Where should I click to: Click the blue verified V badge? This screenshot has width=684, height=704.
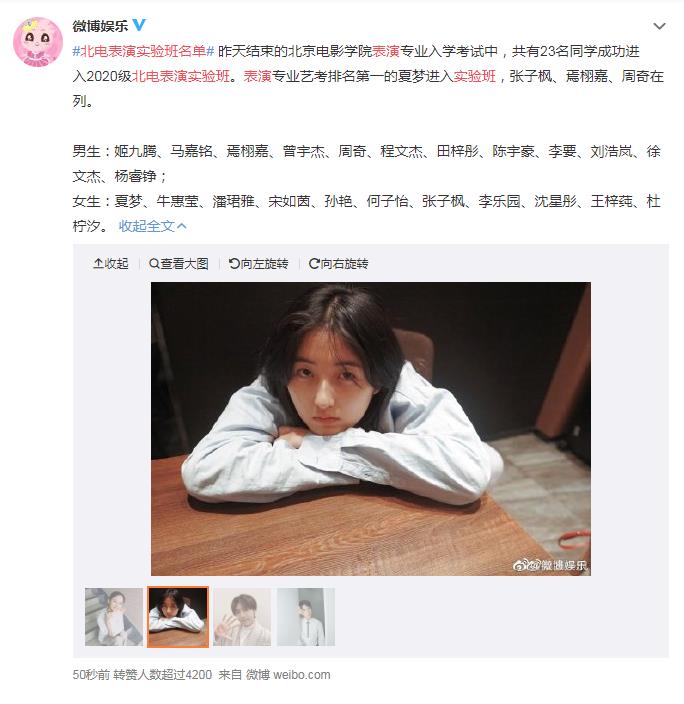click(139, 25)
